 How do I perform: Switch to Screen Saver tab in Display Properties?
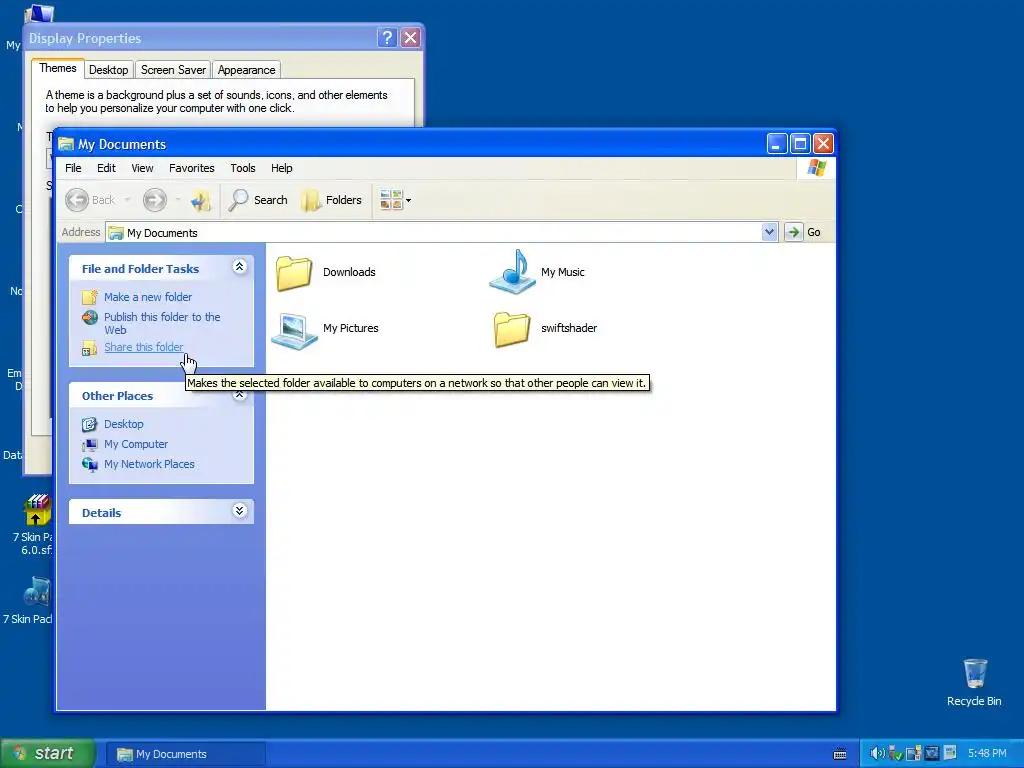(173, 70)
